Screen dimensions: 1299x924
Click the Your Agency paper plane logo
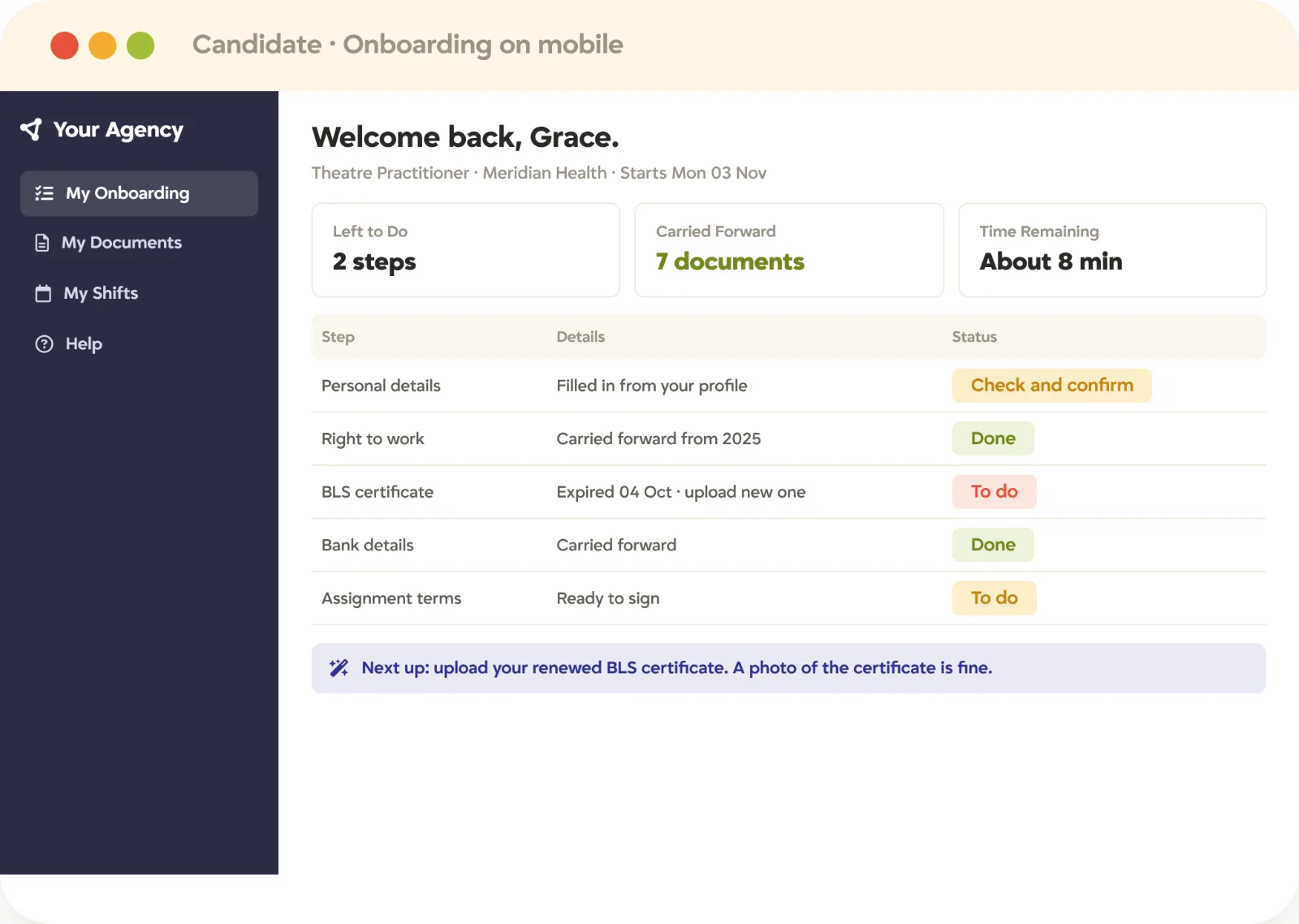[x=32, y=130]
